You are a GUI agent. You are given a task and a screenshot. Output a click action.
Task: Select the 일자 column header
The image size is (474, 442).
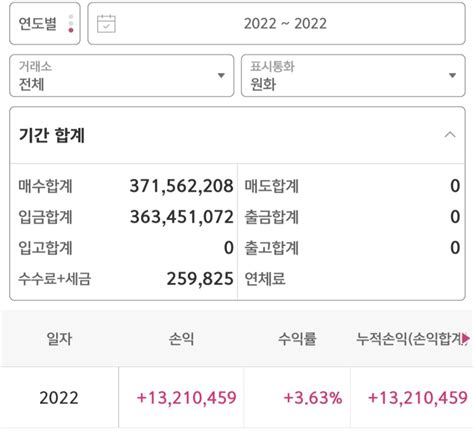(59, 339)
